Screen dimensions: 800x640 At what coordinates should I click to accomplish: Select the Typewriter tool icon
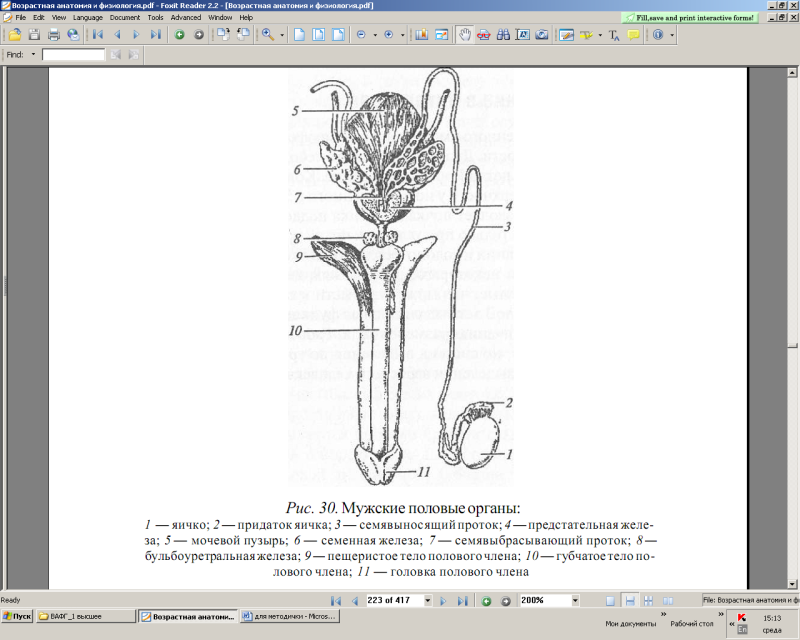(614, 34)
